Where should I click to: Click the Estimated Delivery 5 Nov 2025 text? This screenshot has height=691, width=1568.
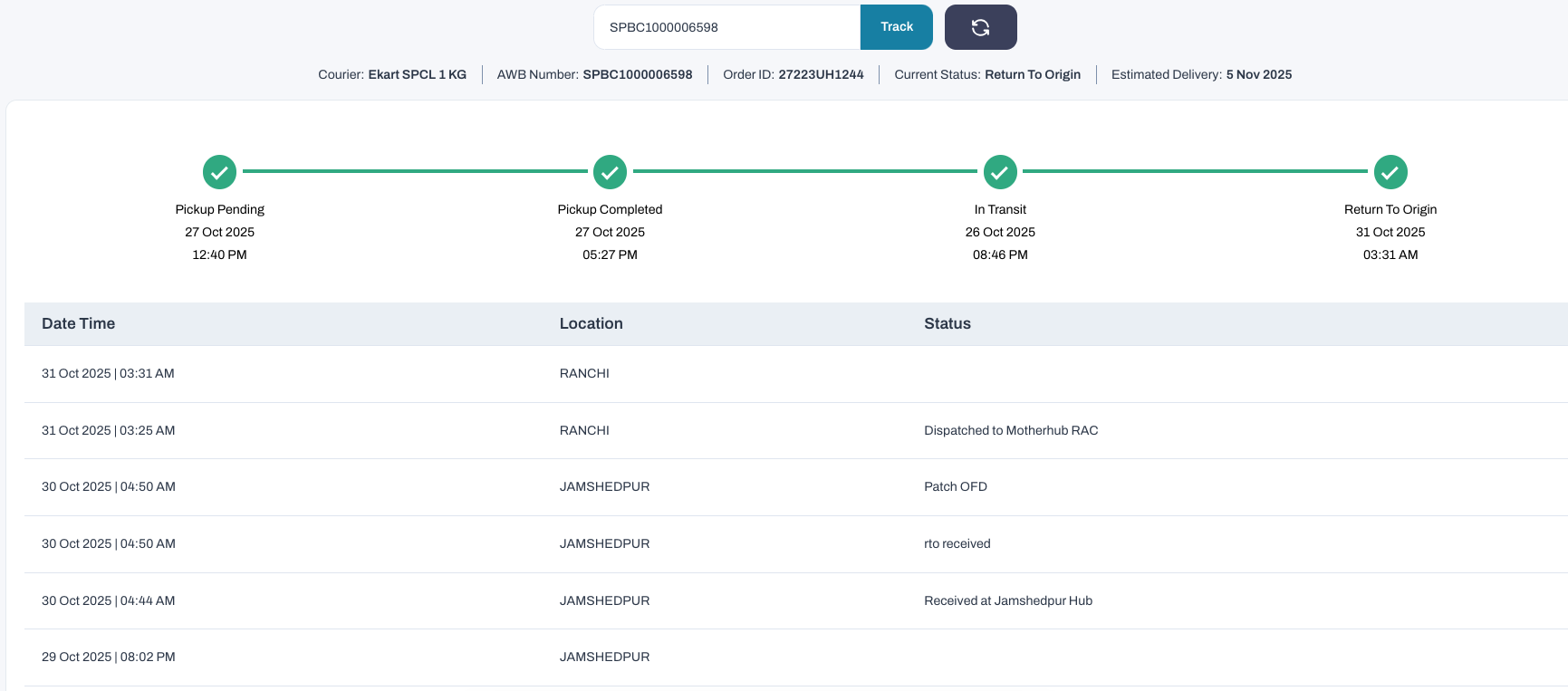point(1258,74)
